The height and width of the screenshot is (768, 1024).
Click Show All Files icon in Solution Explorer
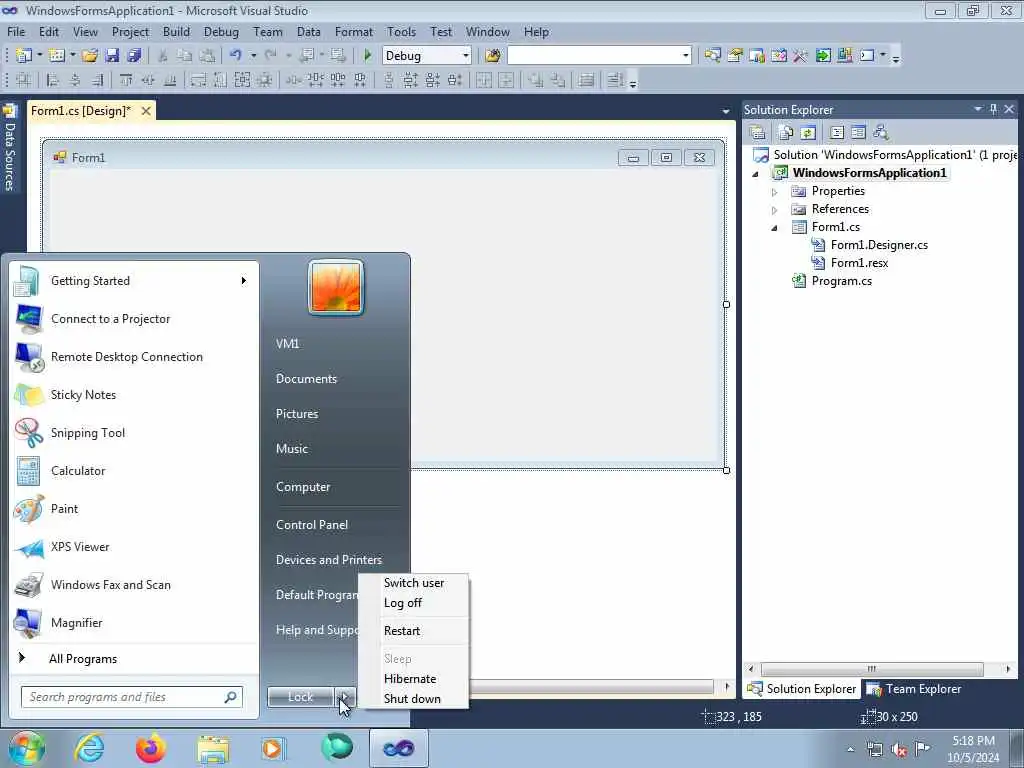point(786,133)
